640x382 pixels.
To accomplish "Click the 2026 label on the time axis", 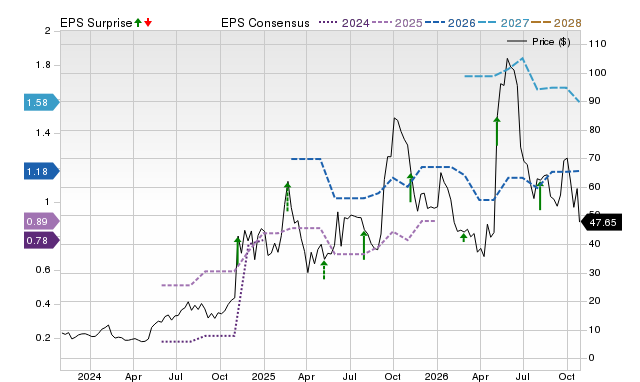I will (437, 376).
